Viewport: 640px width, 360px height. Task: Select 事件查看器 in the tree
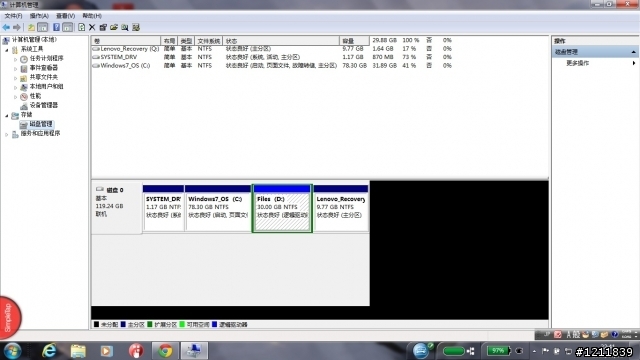pos(43,68)
